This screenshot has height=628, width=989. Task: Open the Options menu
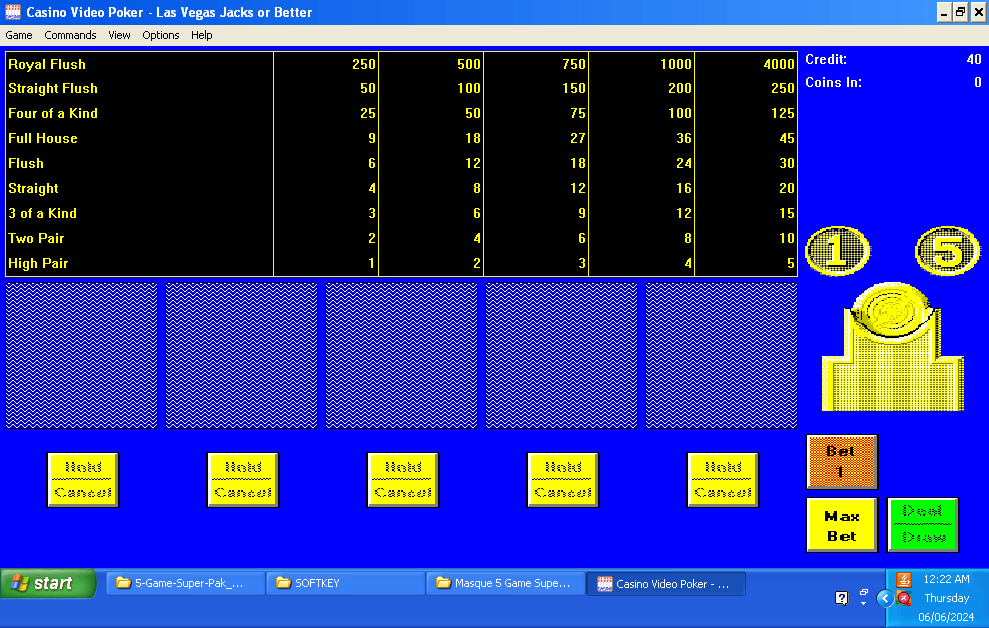point(161,35)
